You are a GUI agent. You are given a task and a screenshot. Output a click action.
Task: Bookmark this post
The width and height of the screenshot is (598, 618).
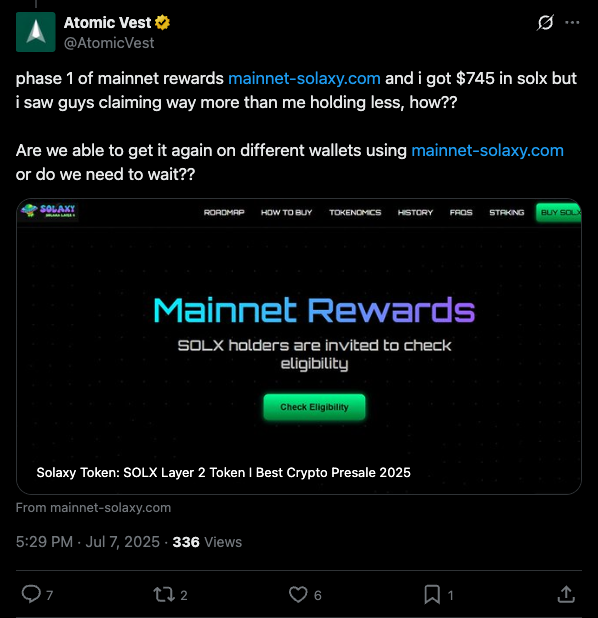pos(432,594)
